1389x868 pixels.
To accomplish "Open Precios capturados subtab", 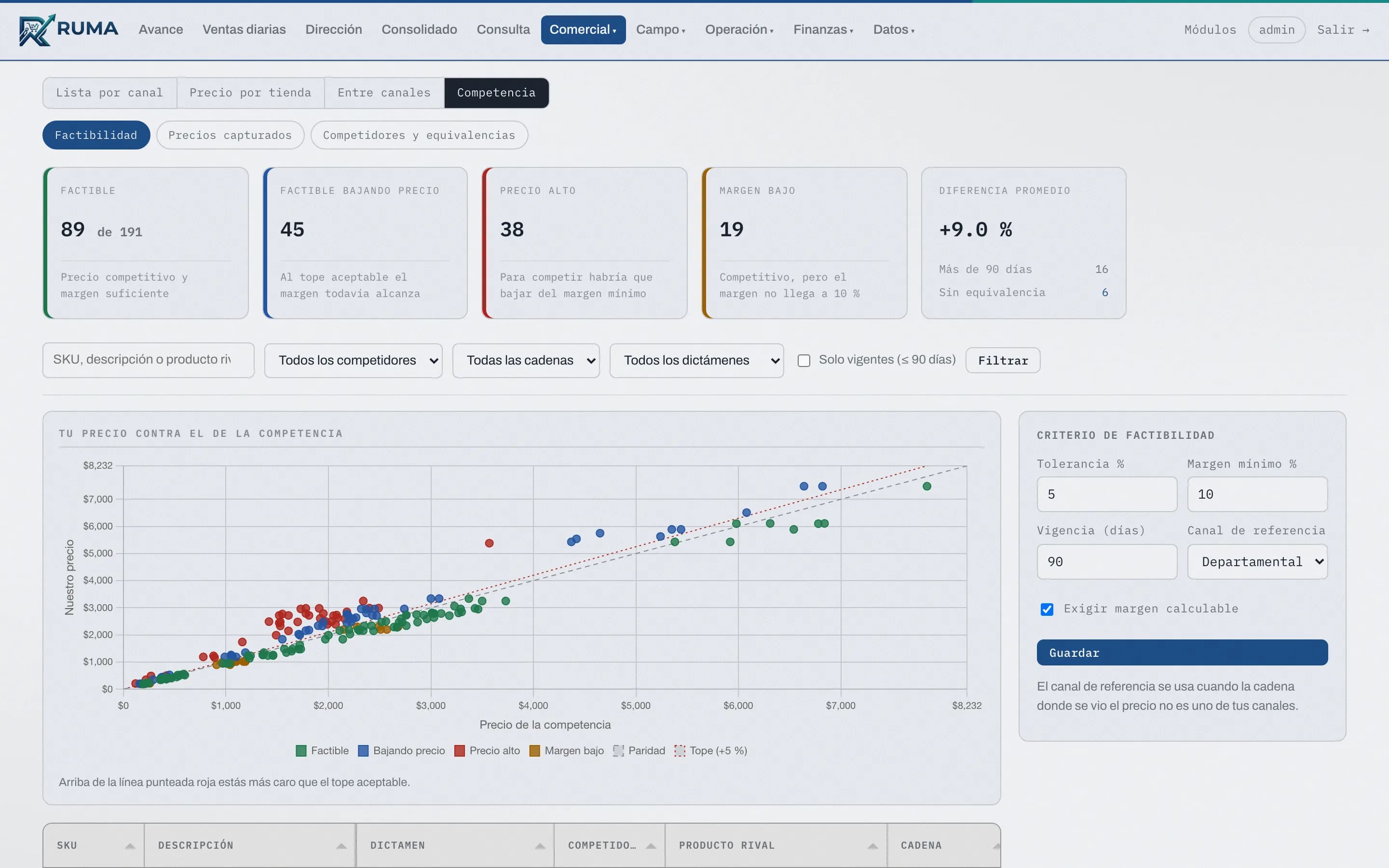I will [230, 135].
